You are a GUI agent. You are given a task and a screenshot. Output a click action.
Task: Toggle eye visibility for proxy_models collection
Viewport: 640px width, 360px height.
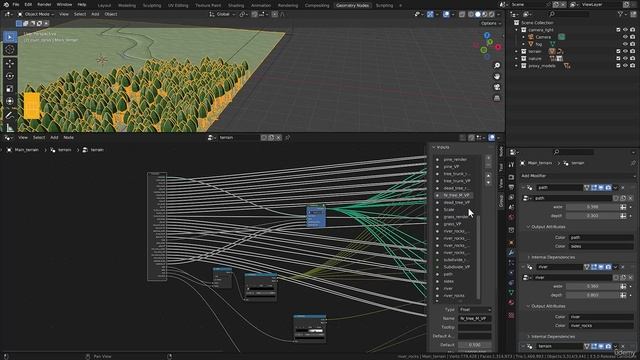pos(625,65)
